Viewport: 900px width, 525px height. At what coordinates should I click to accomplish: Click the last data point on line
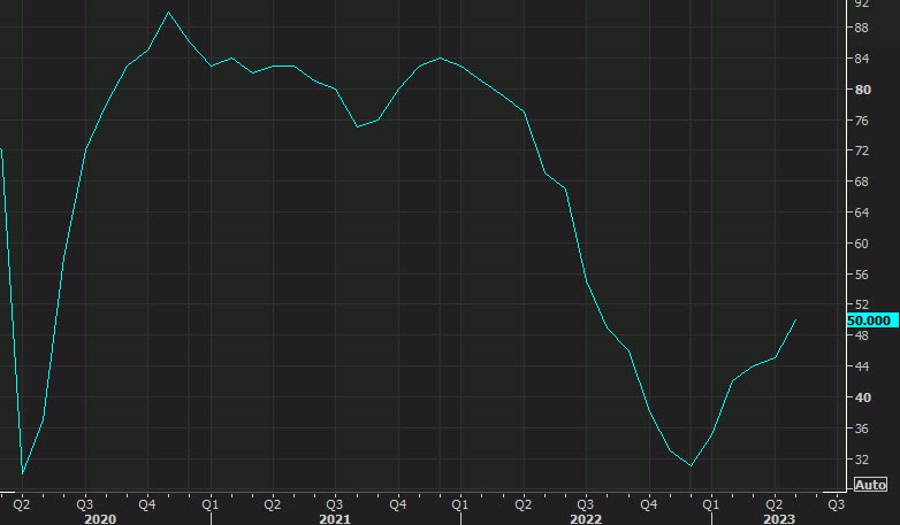coord(796,320)
